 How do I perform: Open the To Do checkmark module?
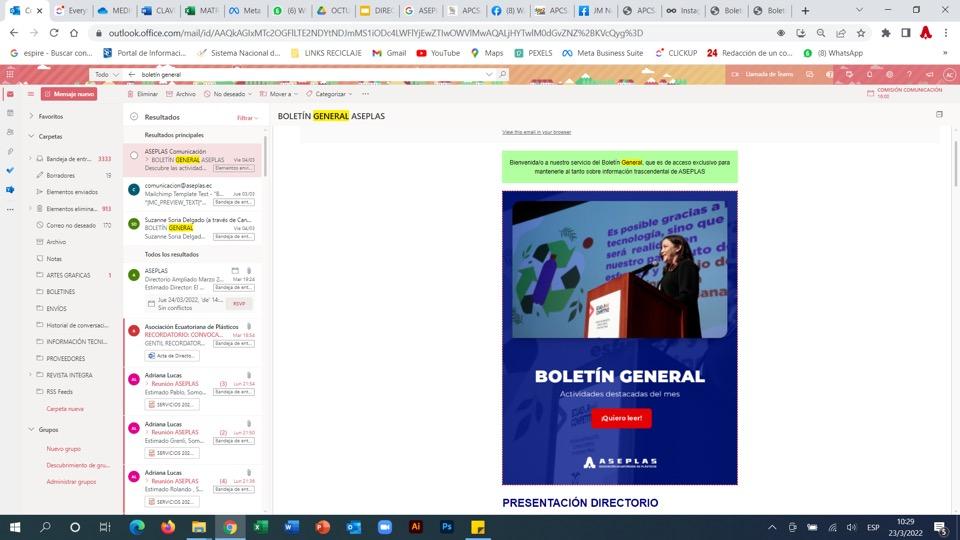pos(10,170)
